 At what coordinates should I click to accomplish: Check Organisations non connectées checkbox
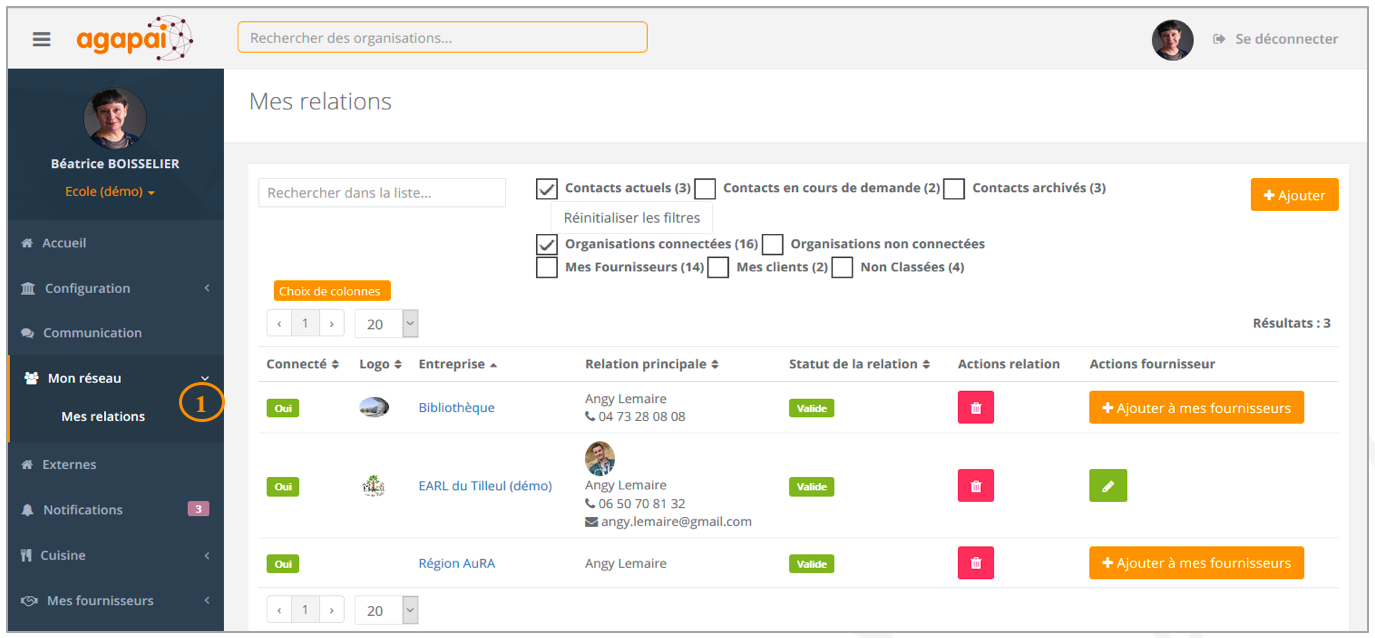pyautogui.click(x=772, y=245)
